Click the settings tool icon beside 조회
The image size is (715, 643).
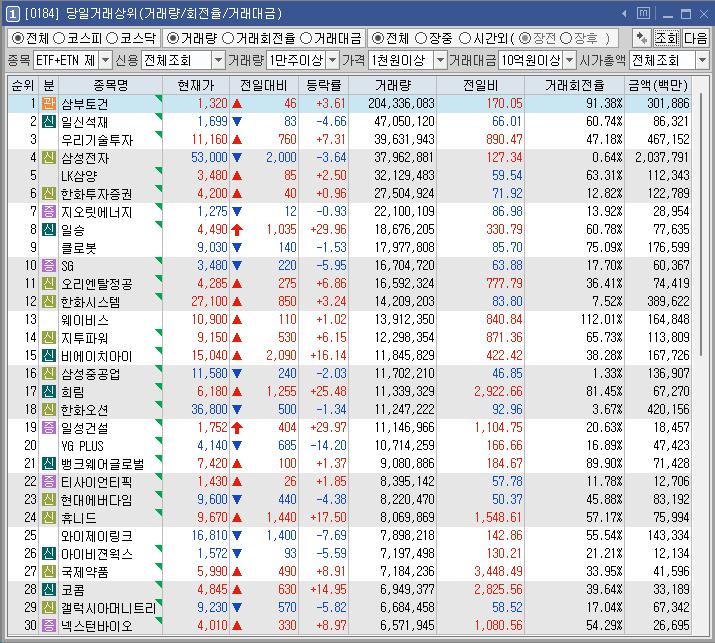[642, 38]
